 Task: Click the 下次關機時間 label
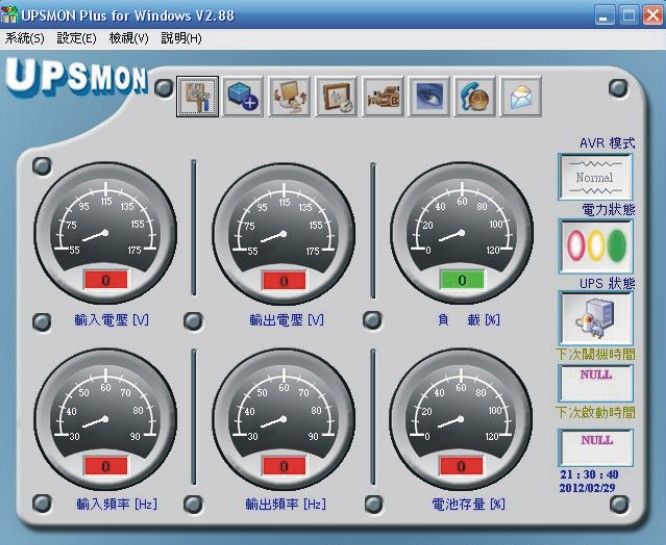595,354
